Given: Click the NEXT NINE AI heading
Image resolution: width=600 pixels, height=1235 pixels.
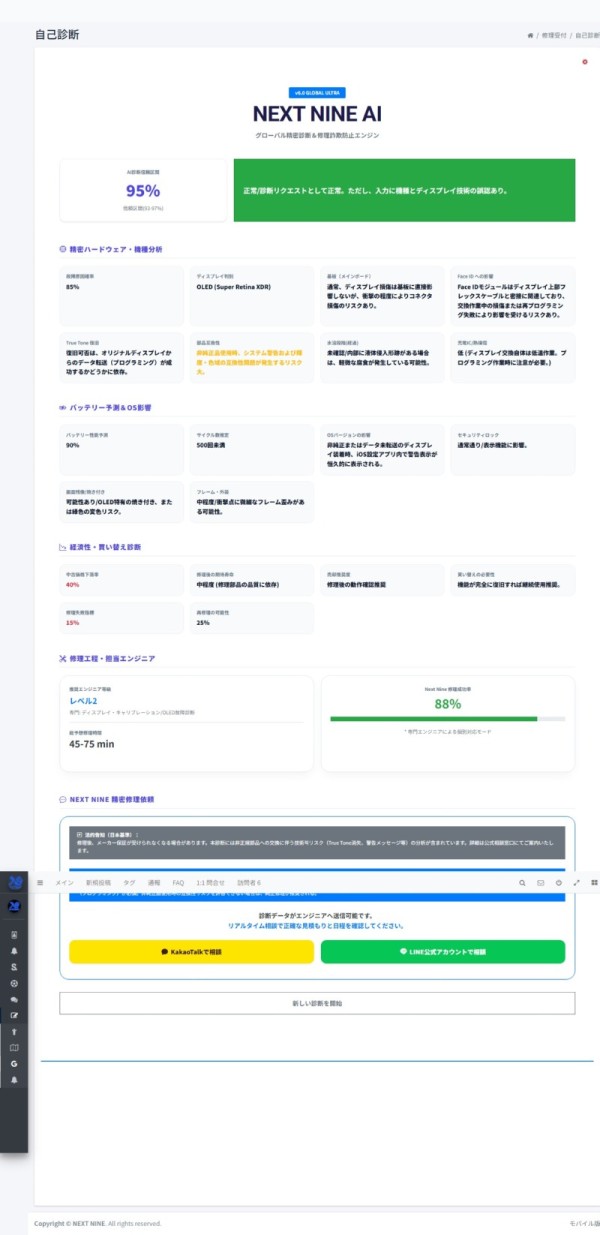Looking at the screenshot, I should (x=316, y=114).
